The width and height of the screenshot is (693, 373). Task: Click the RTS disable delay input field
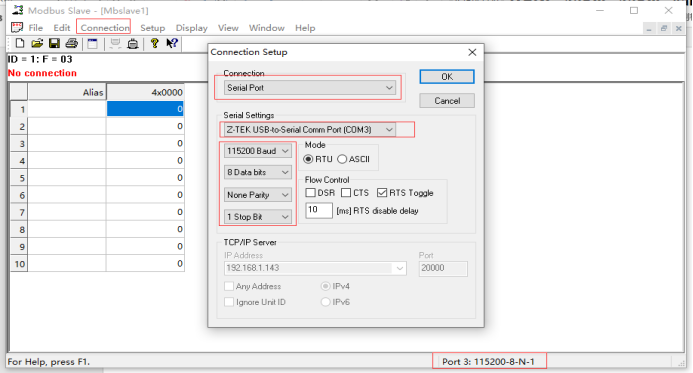[319, 210]
